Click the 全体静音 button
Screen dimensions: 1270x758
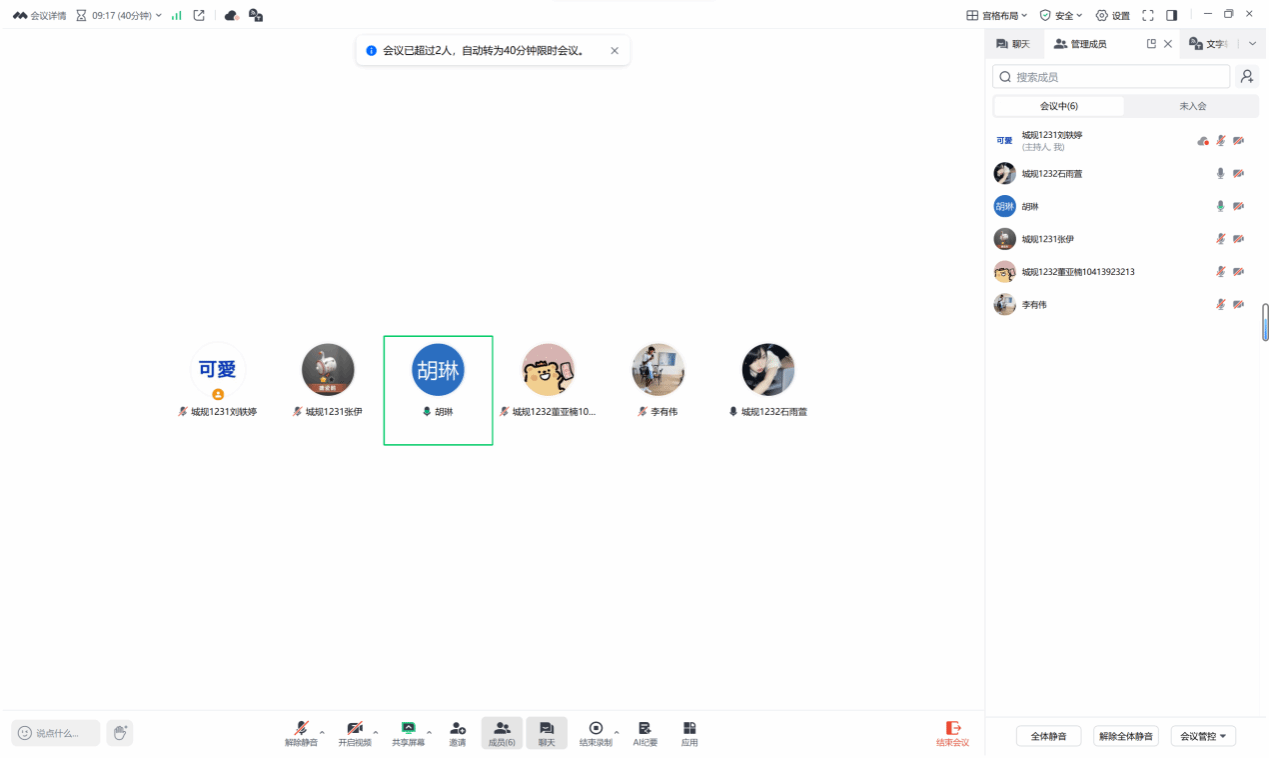click(x=1048, y=736)
